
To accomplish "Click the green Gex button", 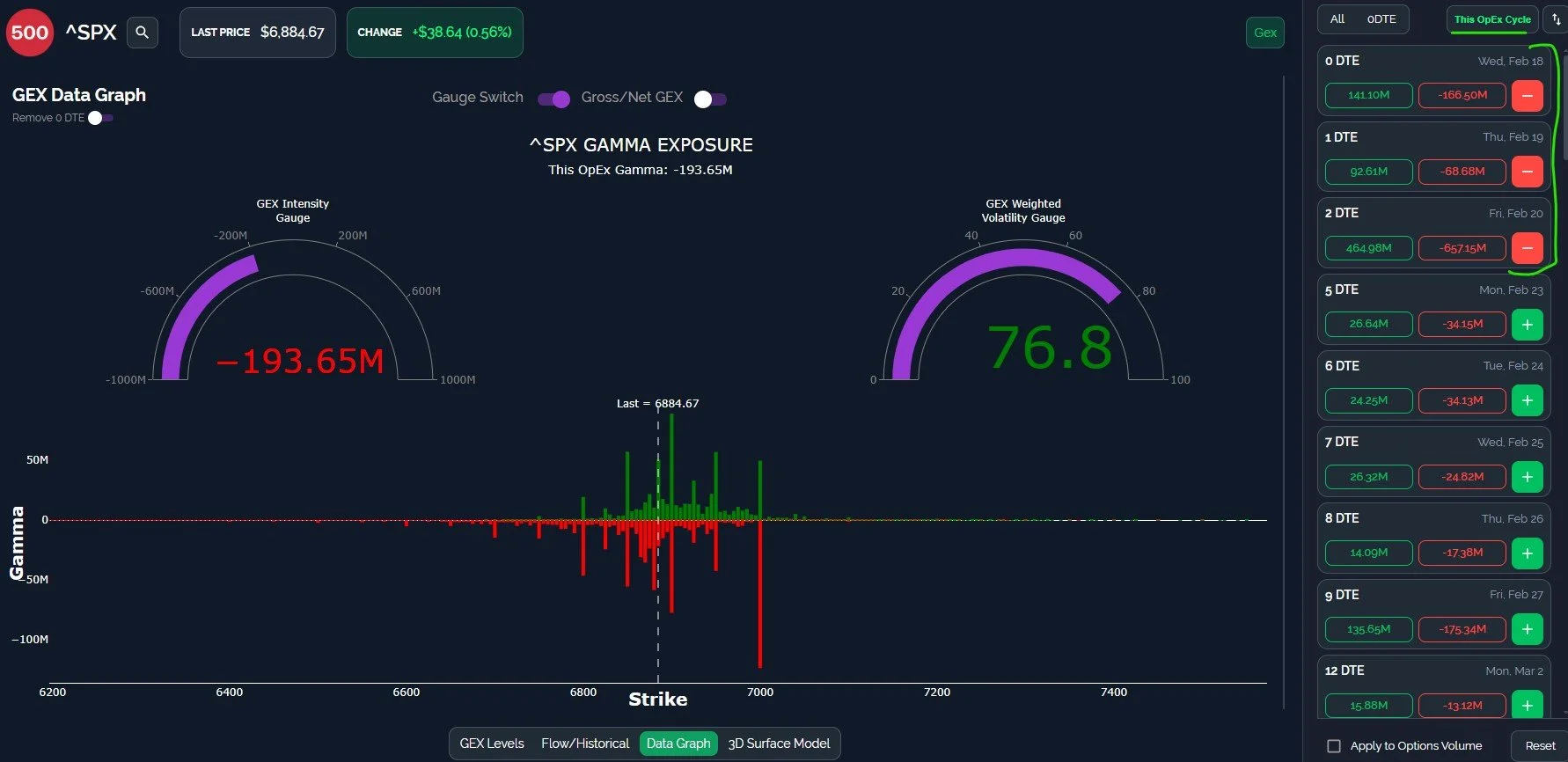I will (x=1265, y=33).
